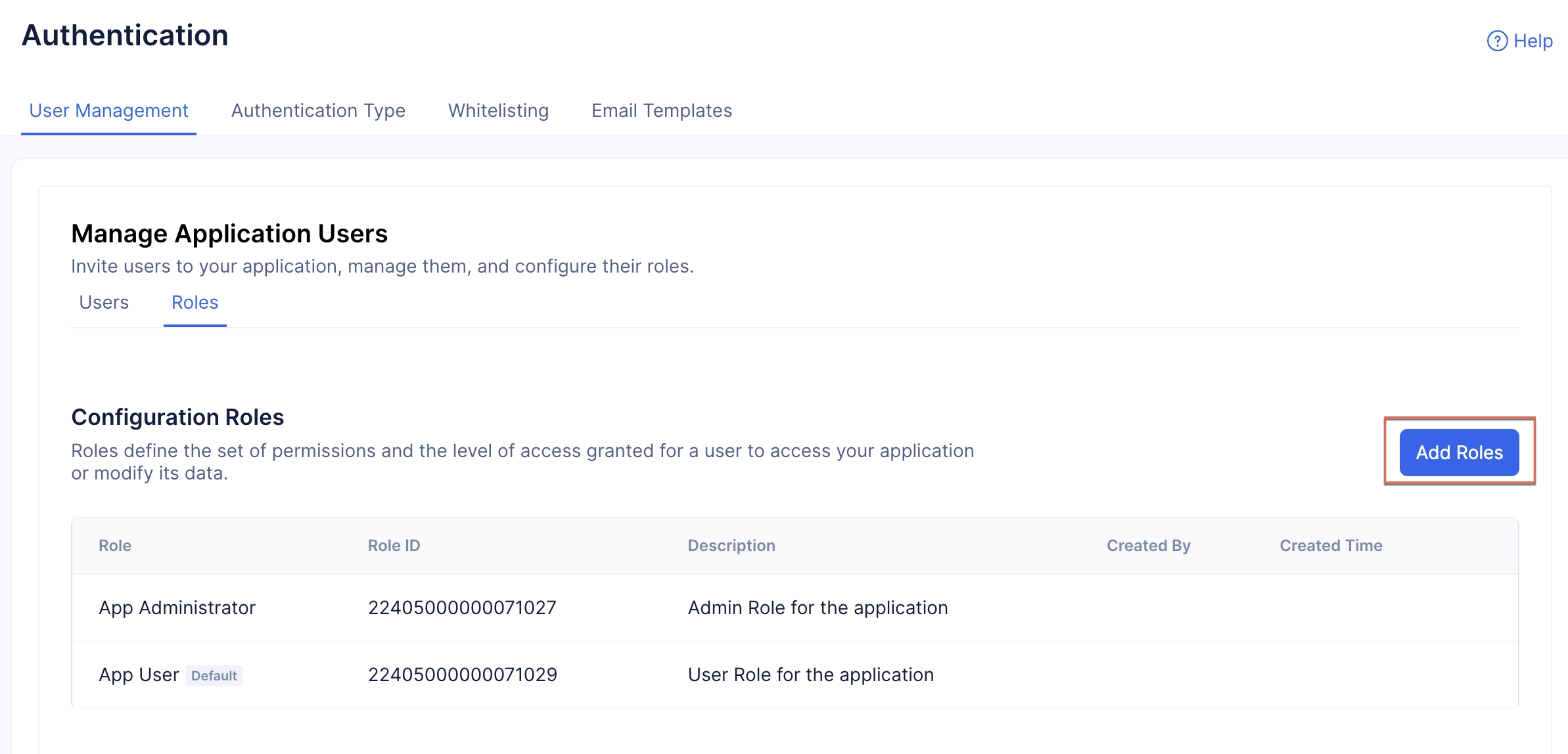Click the Authentication page title

(x=125, y=35)
